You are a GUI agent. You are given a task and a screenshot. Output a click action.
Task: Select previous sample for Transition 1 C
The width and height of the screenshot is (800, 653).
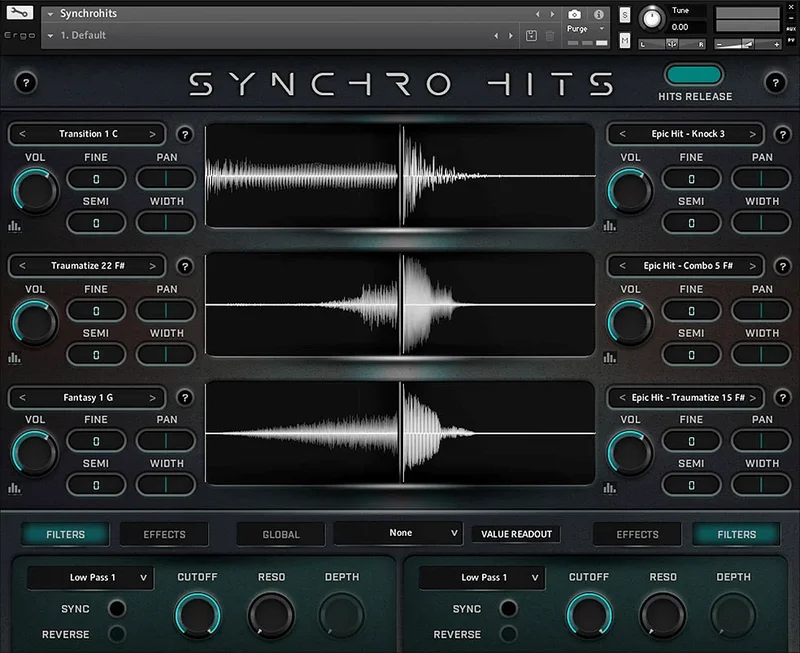point(22,134)
